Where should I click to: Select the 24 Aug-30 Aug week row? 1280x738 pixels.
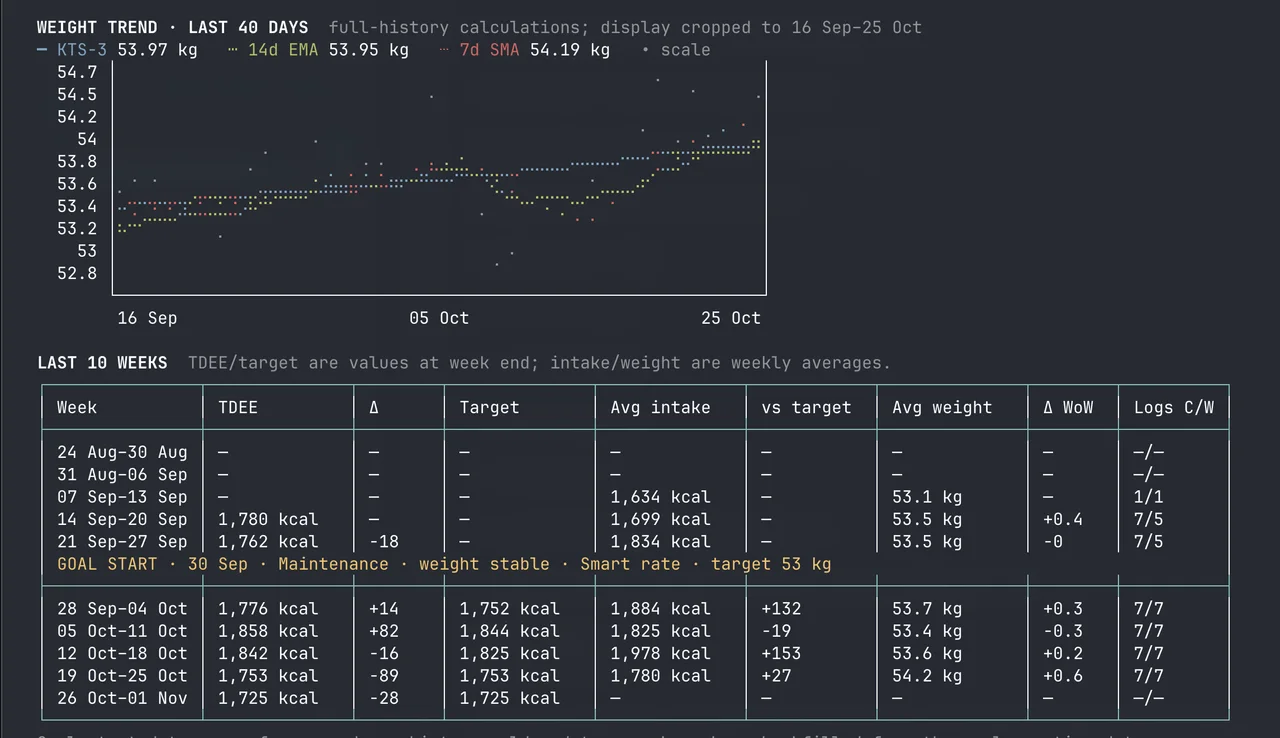point(635,452)
